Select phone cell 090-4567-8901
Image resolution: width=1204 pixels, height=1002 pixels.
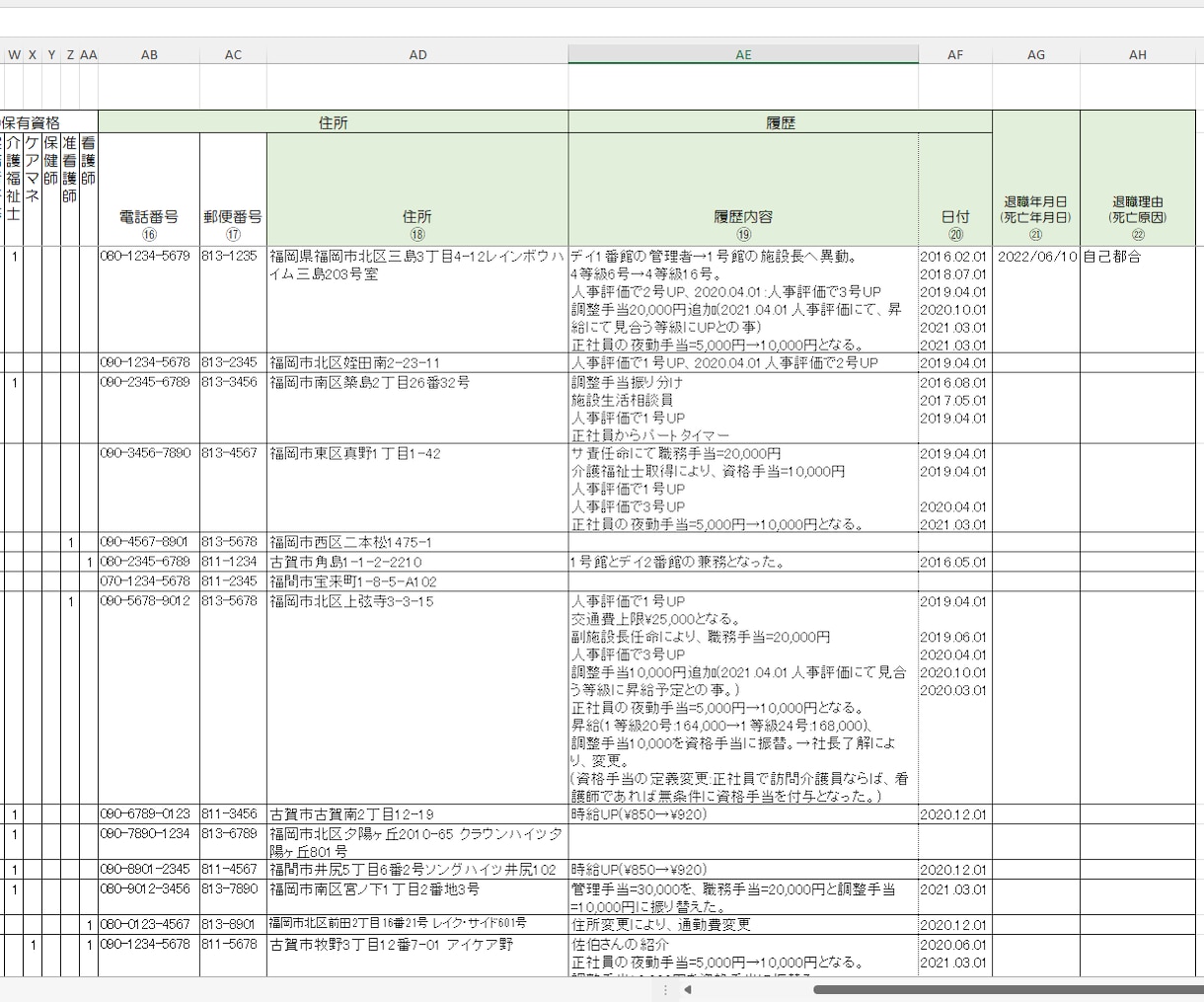[x=149, y=542]
